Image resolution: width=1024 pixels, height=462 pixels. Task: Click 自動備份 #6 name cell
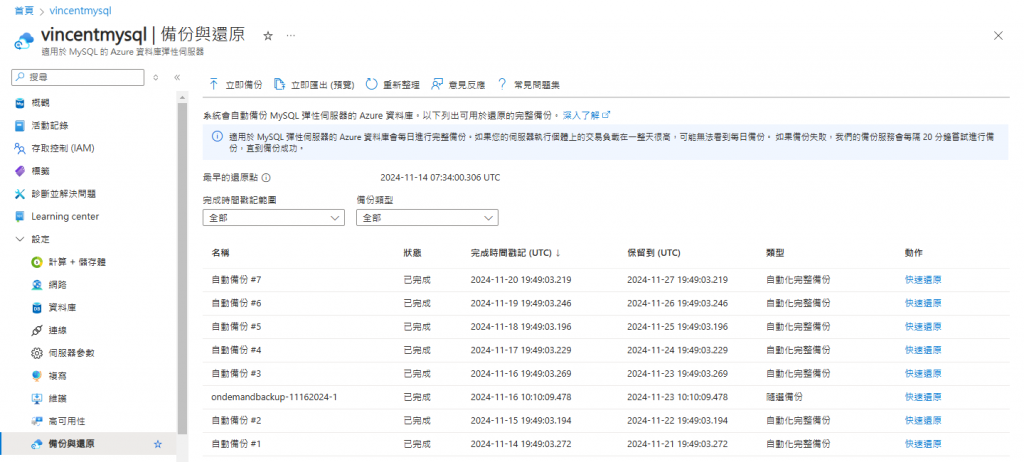[236, 303]
